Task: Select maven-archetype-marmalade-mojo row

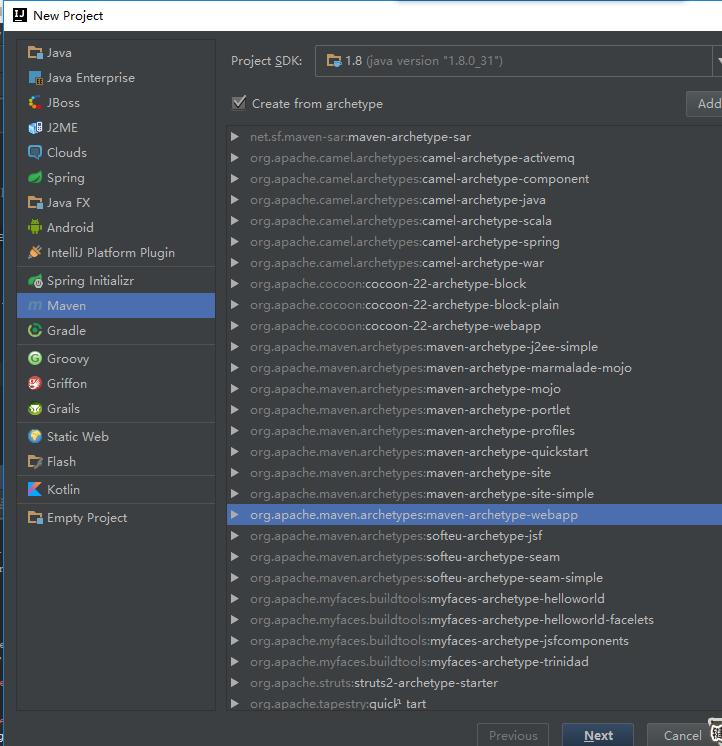Action: click(474, 368)
